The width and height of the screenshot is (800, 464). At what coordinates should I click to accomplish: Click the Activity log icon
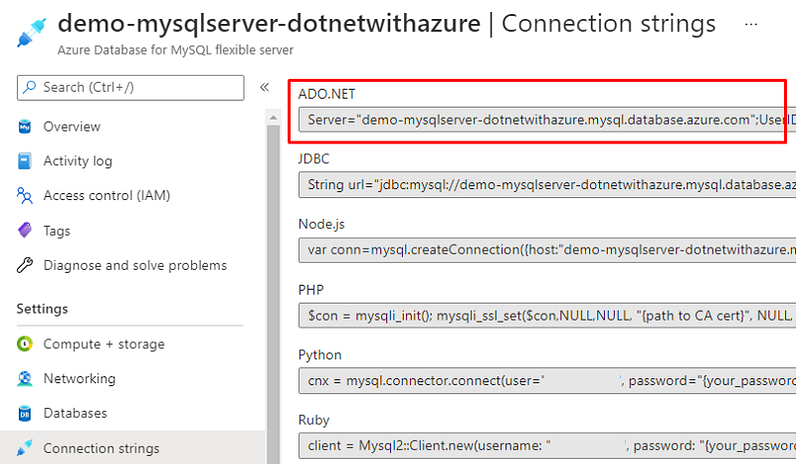click(24, 161)
